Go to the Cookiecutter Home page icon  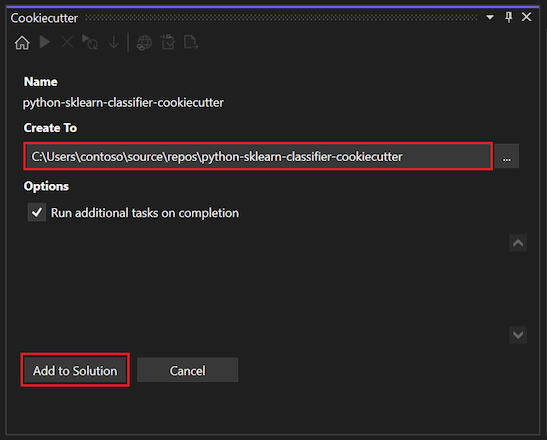[x=22, y=43]
